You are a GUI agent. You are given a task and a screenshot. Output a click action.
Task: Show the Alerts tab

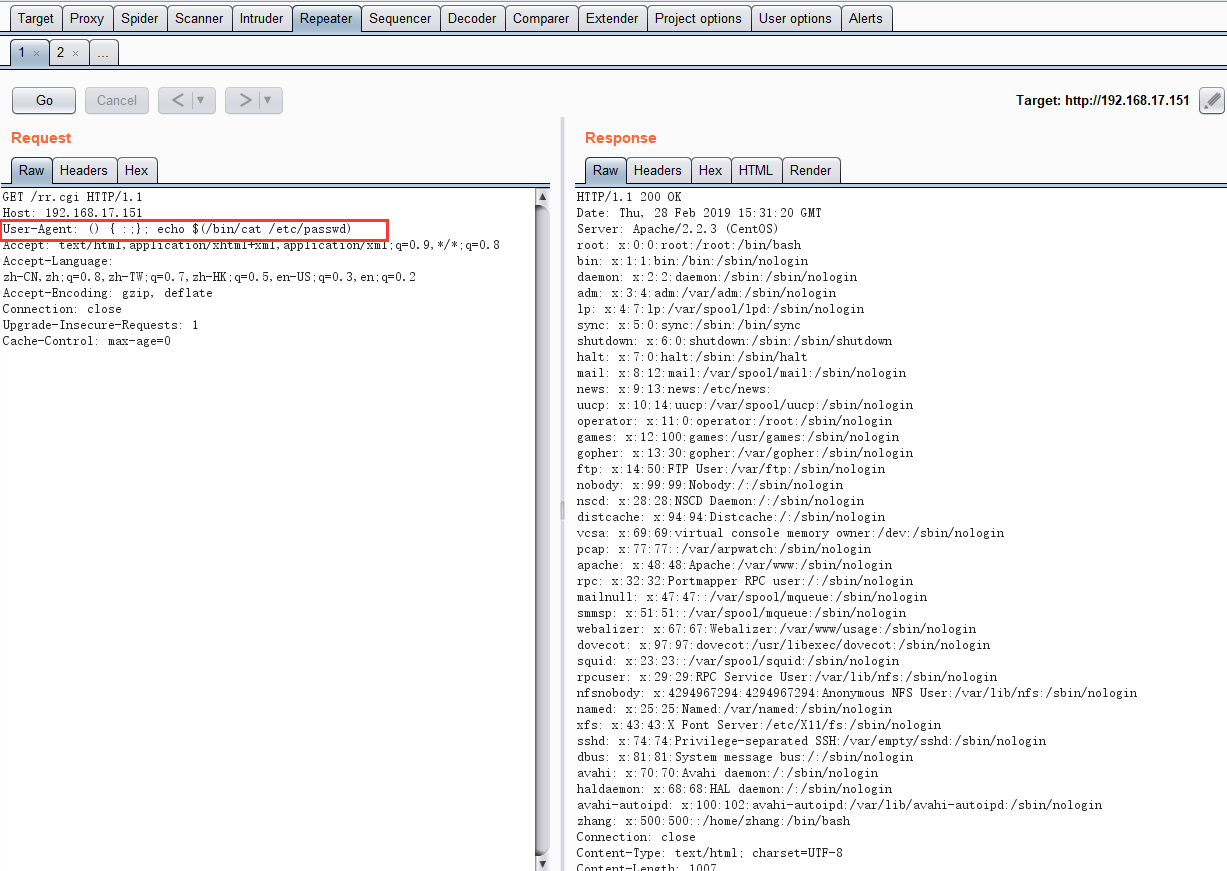coord(866,18)
